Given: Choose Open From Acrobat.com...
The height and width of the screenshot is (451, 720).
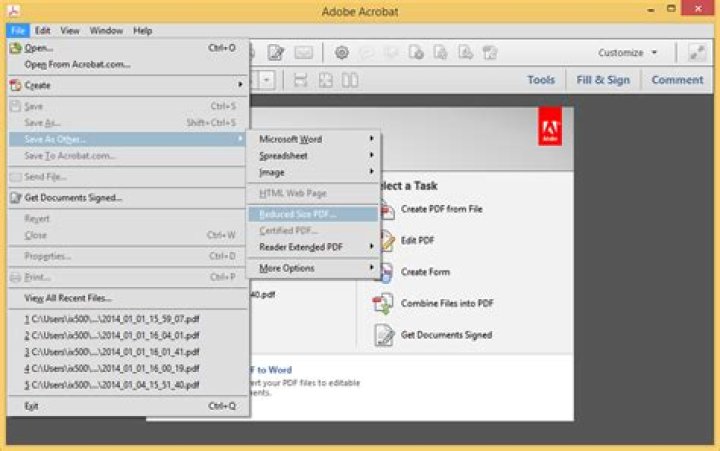Looking at the screenshot, I should point(128,64).
